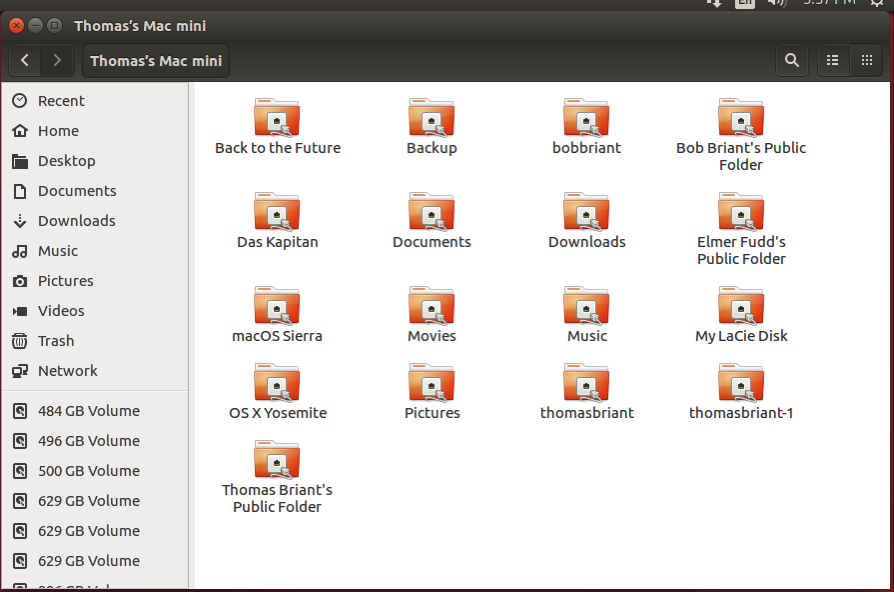This screenshot has height=592, width=894.
Task: Open the Documents share folder icon
Action: (432, 212)
